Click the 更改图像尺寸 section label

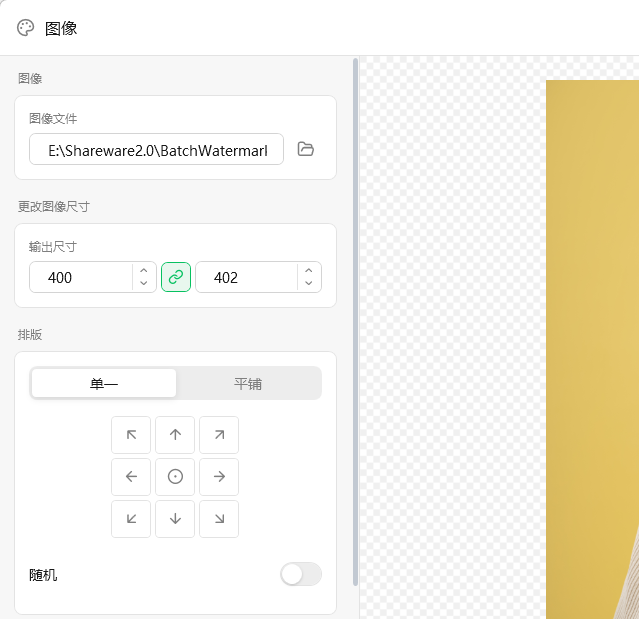coord(54,207)
